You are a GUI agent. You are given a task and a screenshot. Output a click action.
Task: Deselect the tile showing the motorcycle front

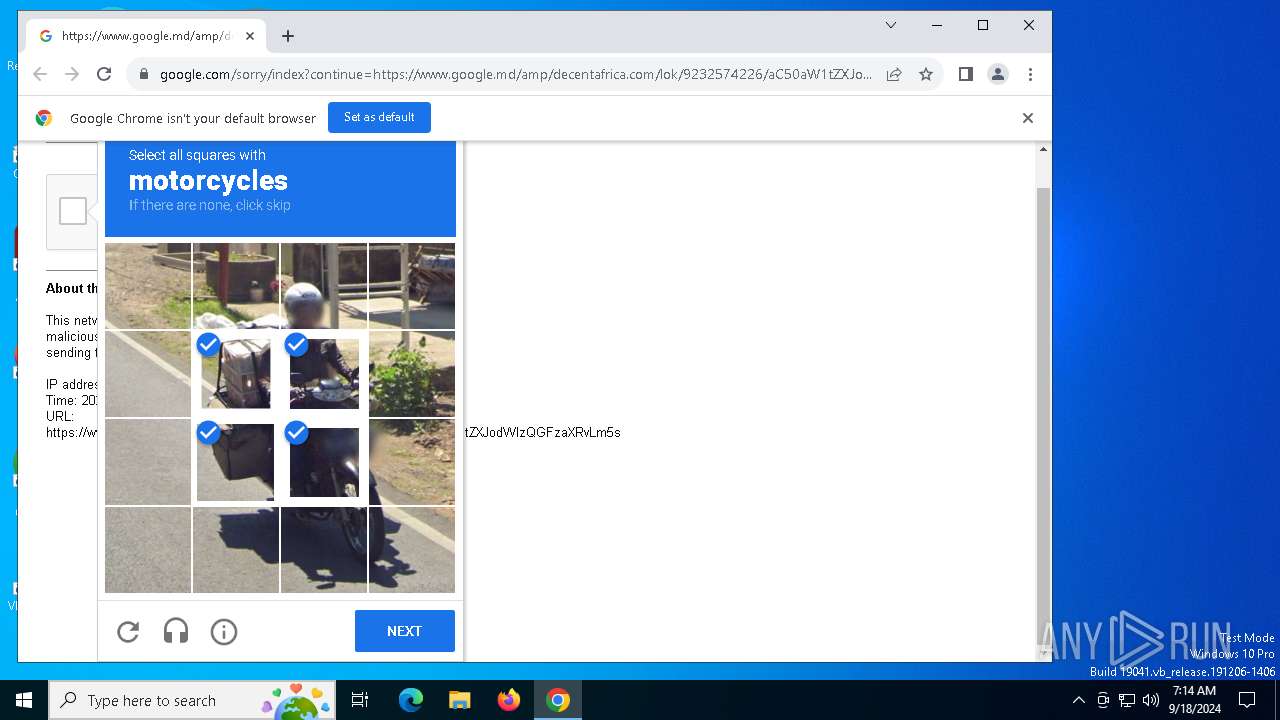pos(324,462)
